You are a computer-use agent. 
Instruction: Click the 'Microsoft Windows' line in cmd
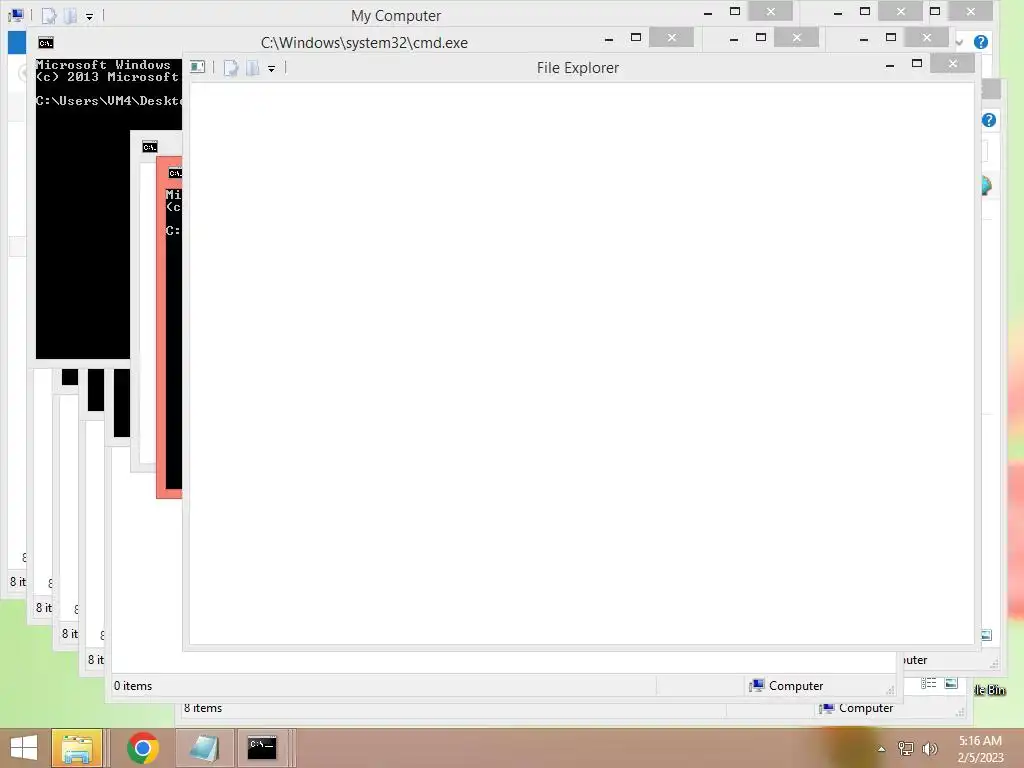point(103,65)
